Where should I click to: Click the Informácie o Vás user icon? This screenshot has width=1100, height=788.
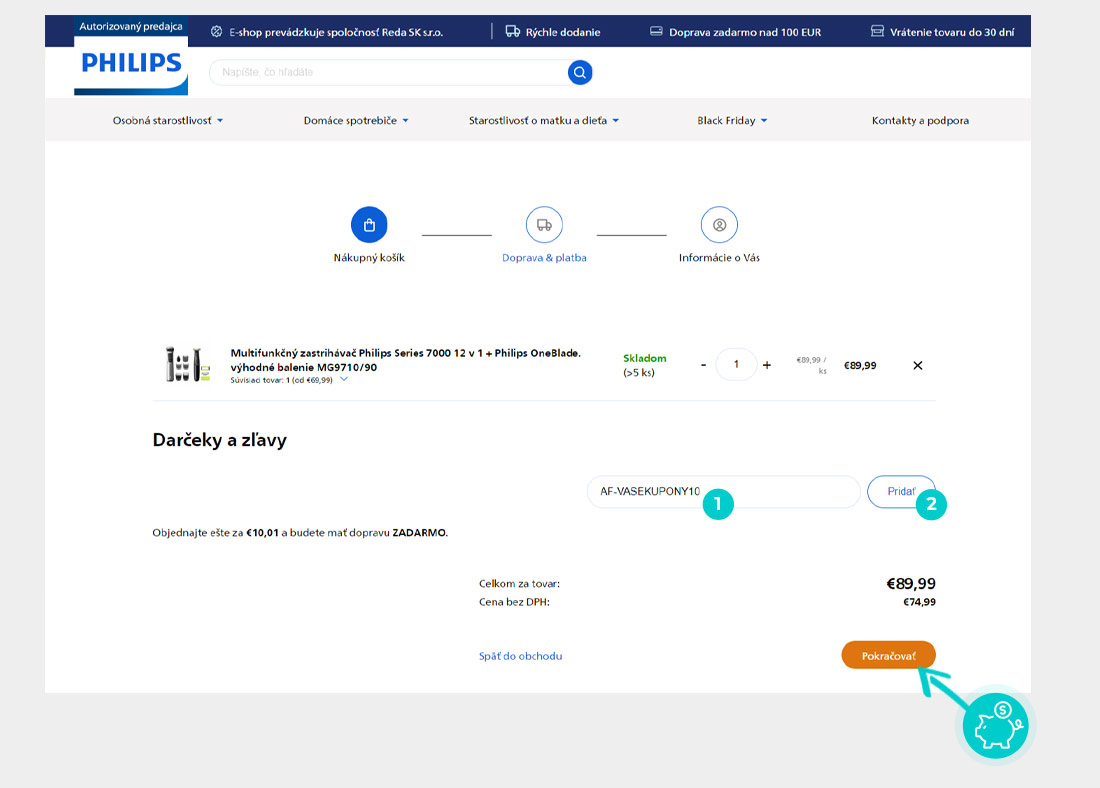click(719, 225)
